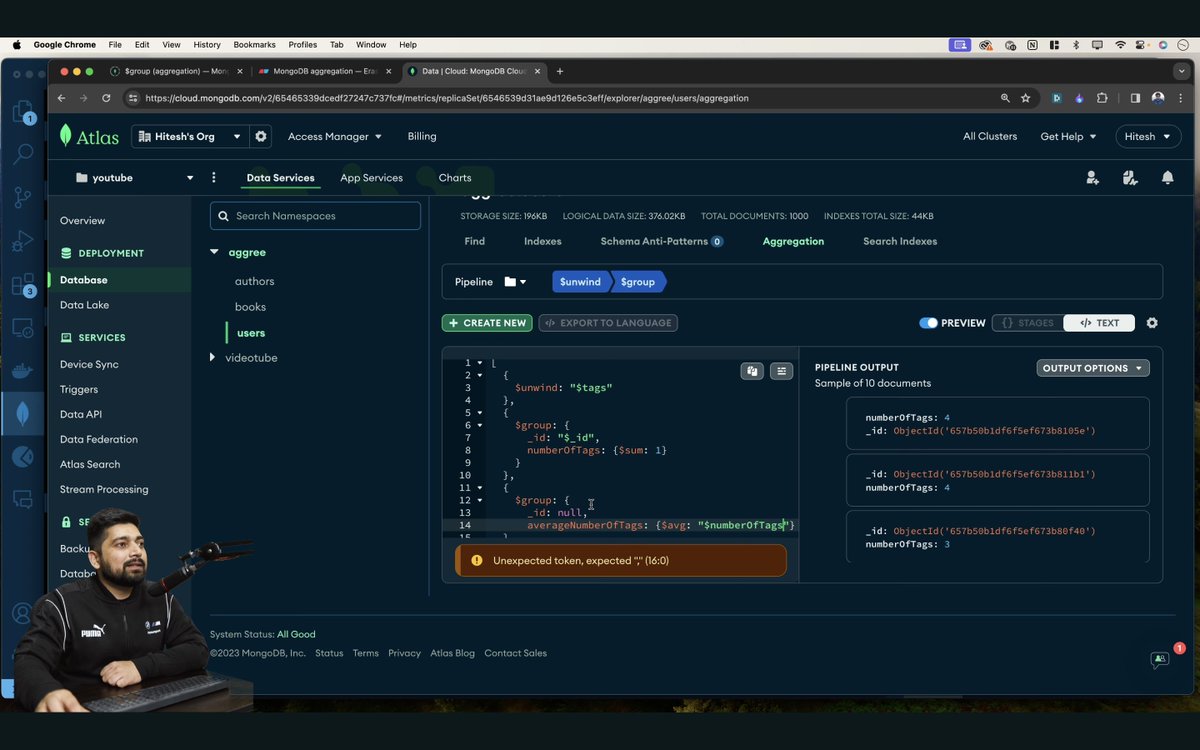Screen dimensions: 1200x750
Task: Open Schema Anti-Patterns tab
Action: (x=661, y=241)
